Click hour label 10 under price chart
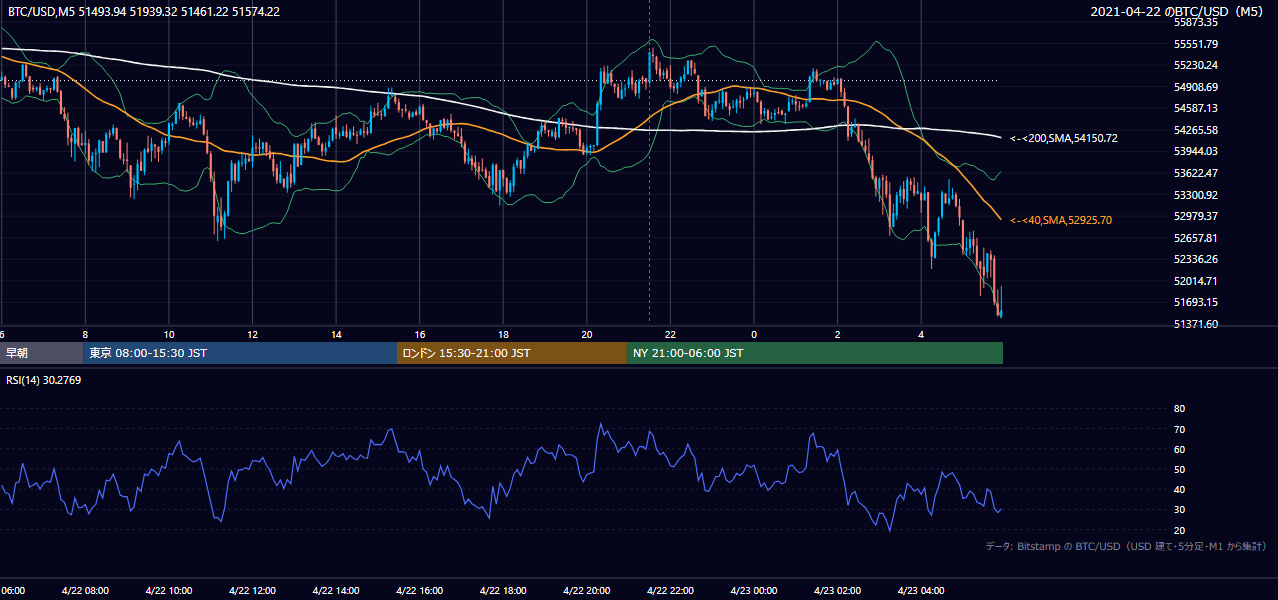Viewport: 1278px width, 600px height. click(169, 334)
